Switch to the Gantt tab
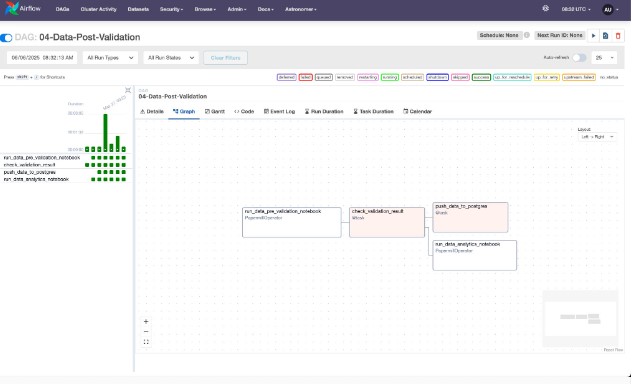634x384 pixels. click(215, 112)
